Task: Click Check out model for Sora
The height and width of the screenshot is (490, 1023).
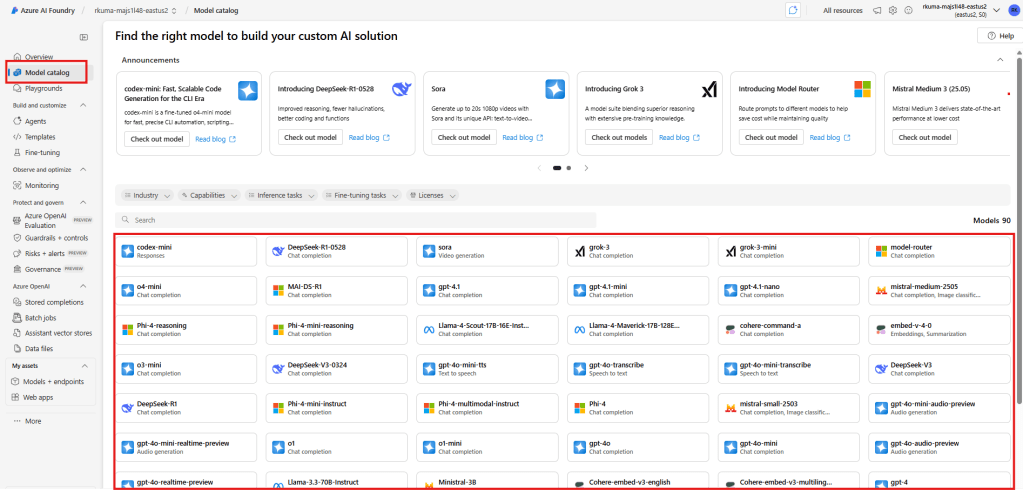Action: 458,138
